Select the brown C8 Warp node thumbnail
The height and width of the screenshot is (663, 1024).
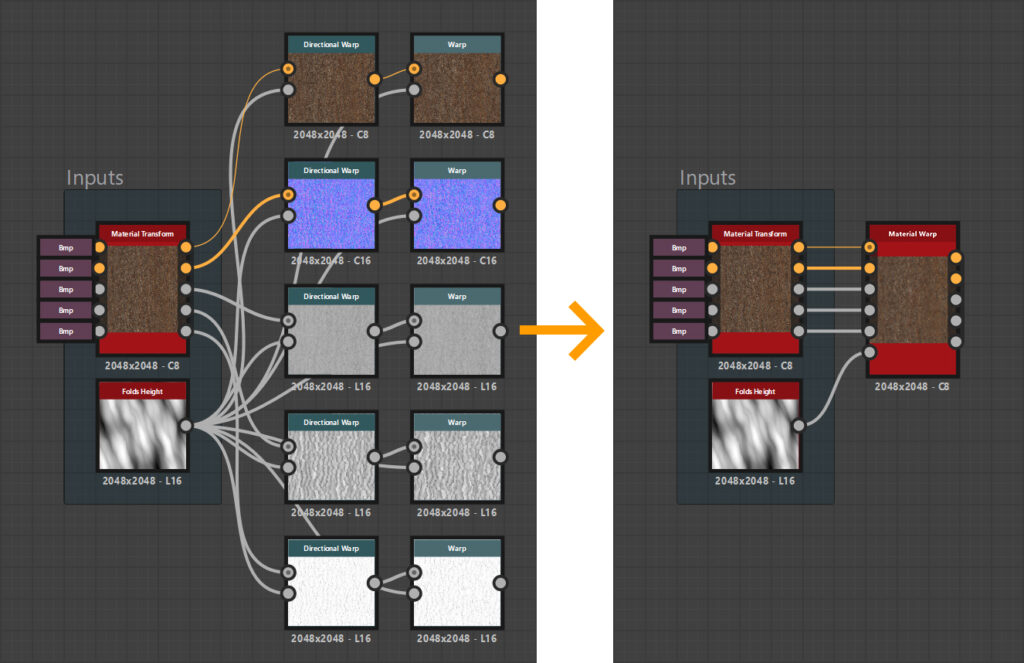[456, 89]
